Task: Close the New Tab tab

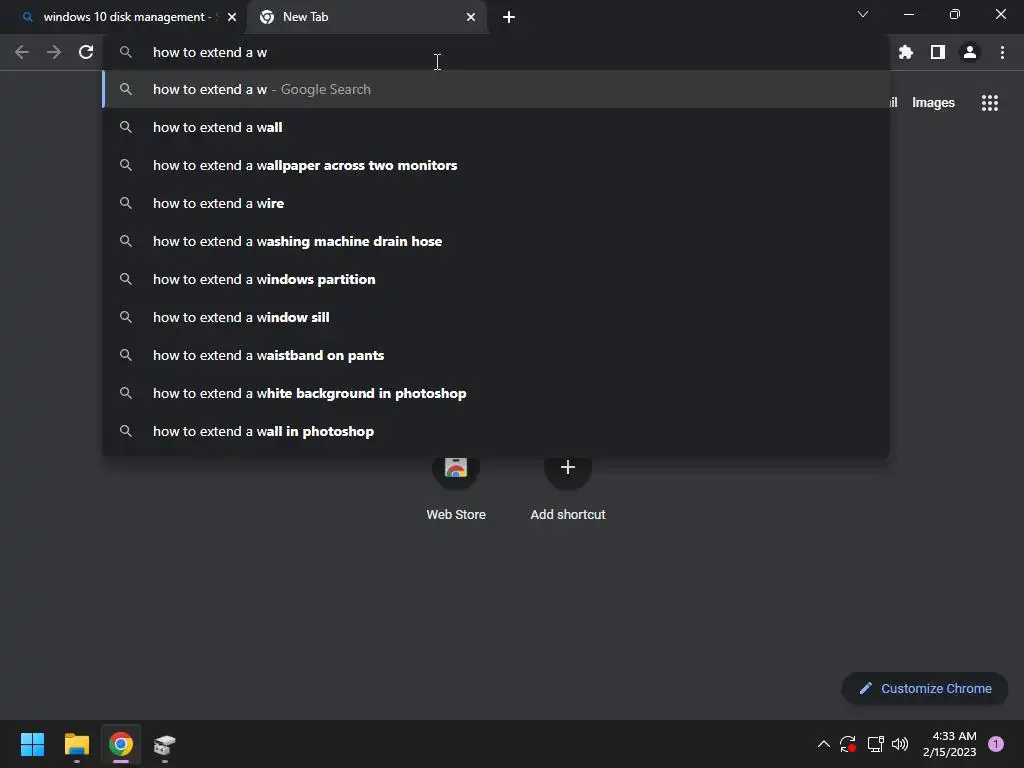Action: pyautogui.click(x=471, y=17)
